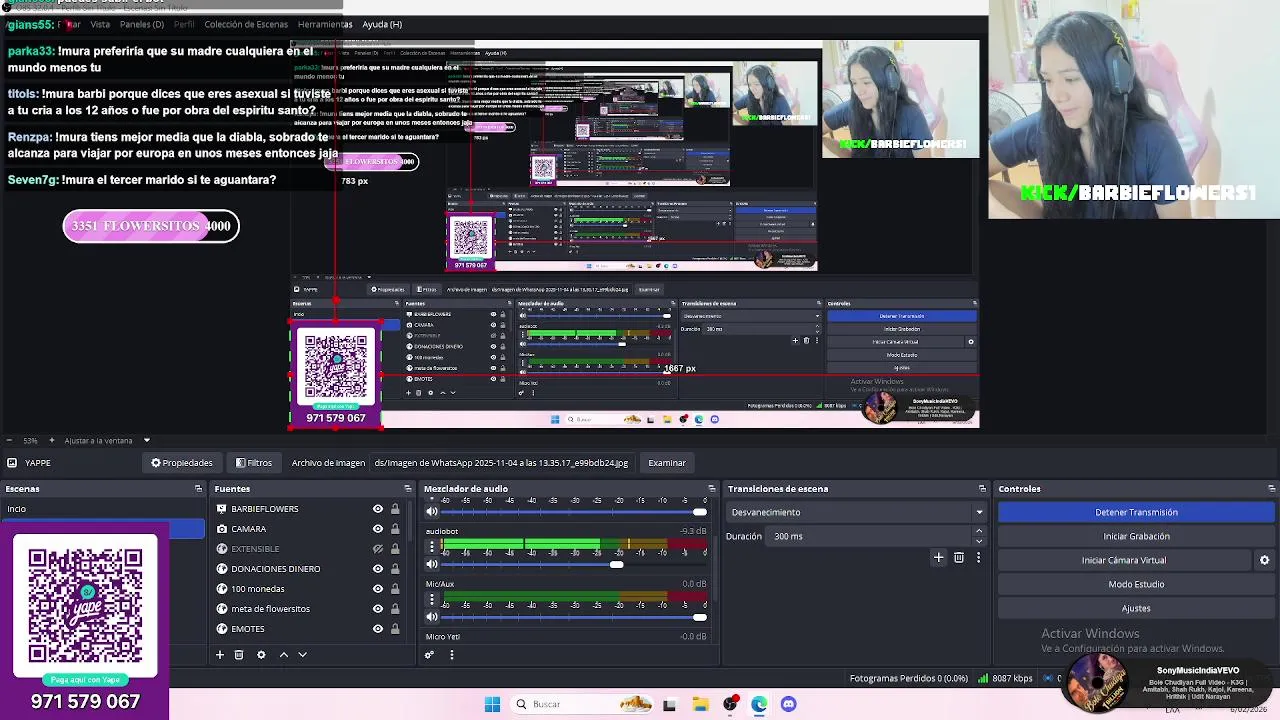Open virtual camera settings gear
1280x720 pixels.
point(1264,560)
